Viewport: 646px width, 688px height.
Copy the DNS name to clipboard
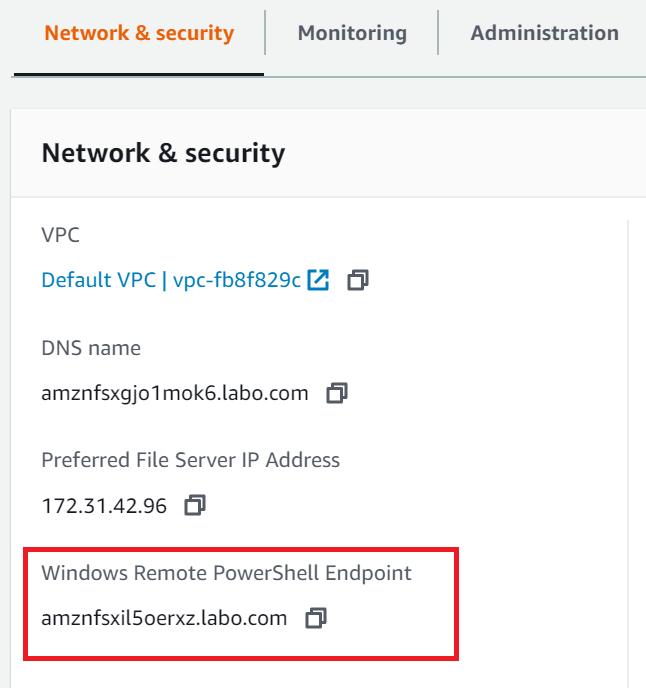click(x=337, y=393)
